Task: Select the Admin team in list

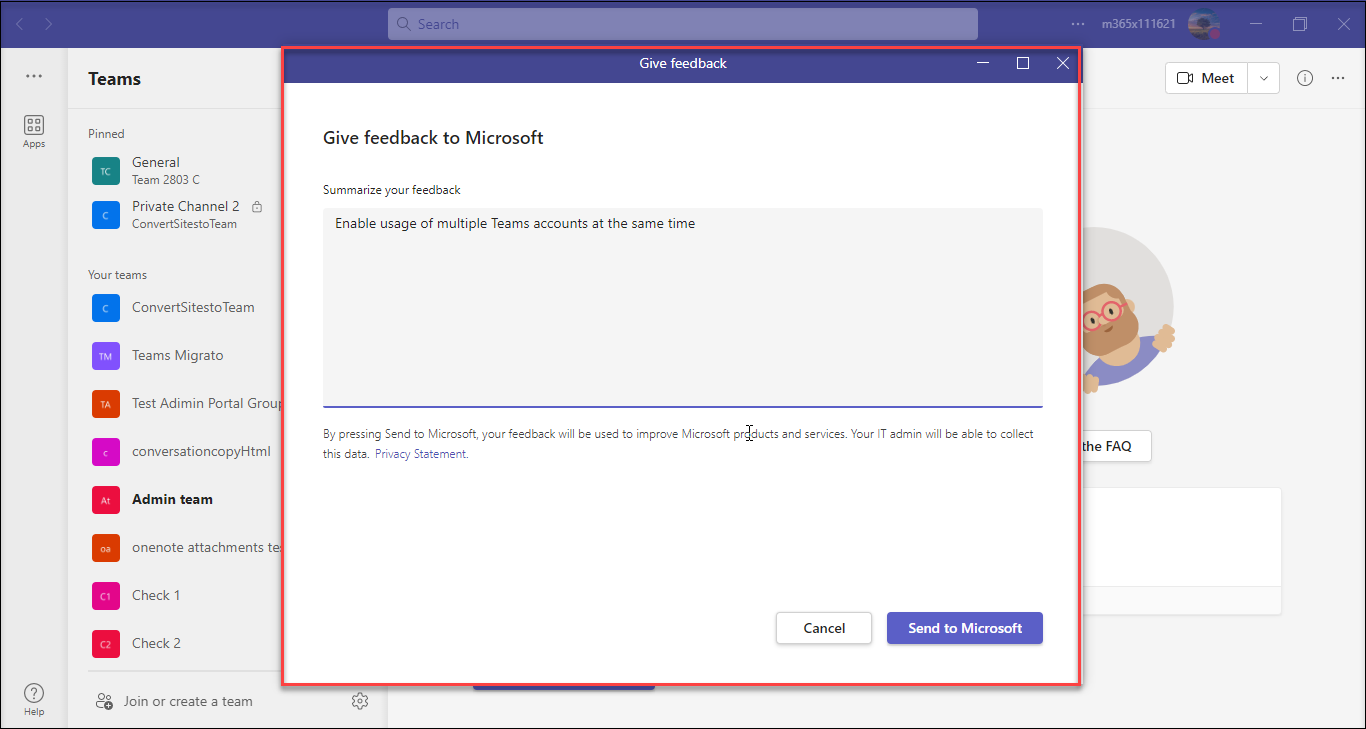Action: click(172, 499)
